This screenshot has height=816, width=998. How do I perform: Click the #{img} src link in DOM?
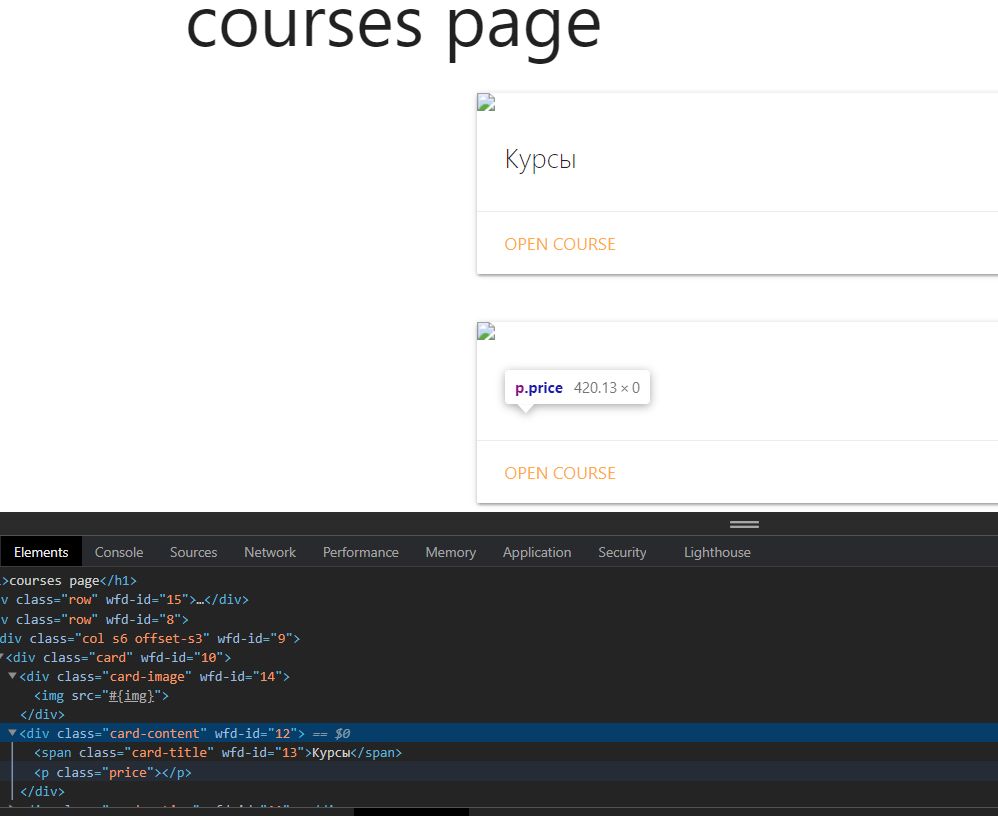click(131, 696)
